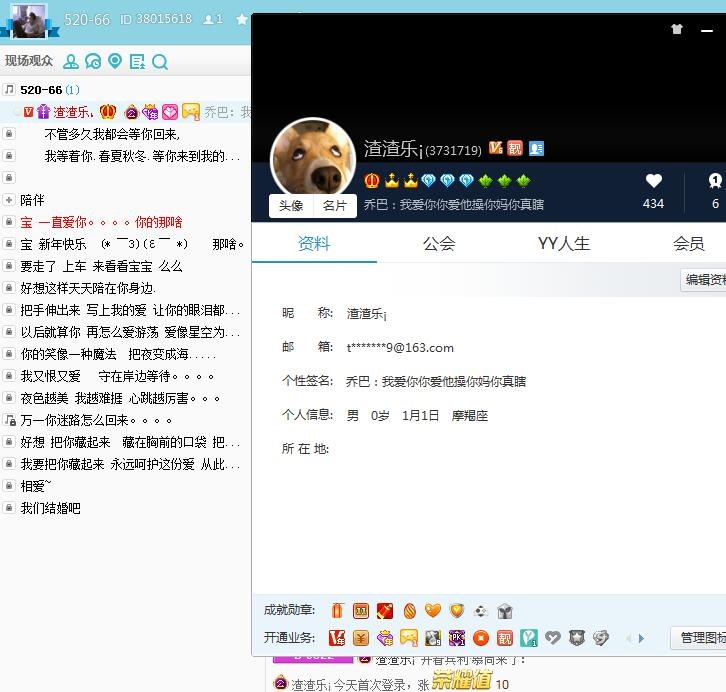Click the 现场观众 audience label
The width and height of the screenshot is (726, 692).
click(29, 61)
